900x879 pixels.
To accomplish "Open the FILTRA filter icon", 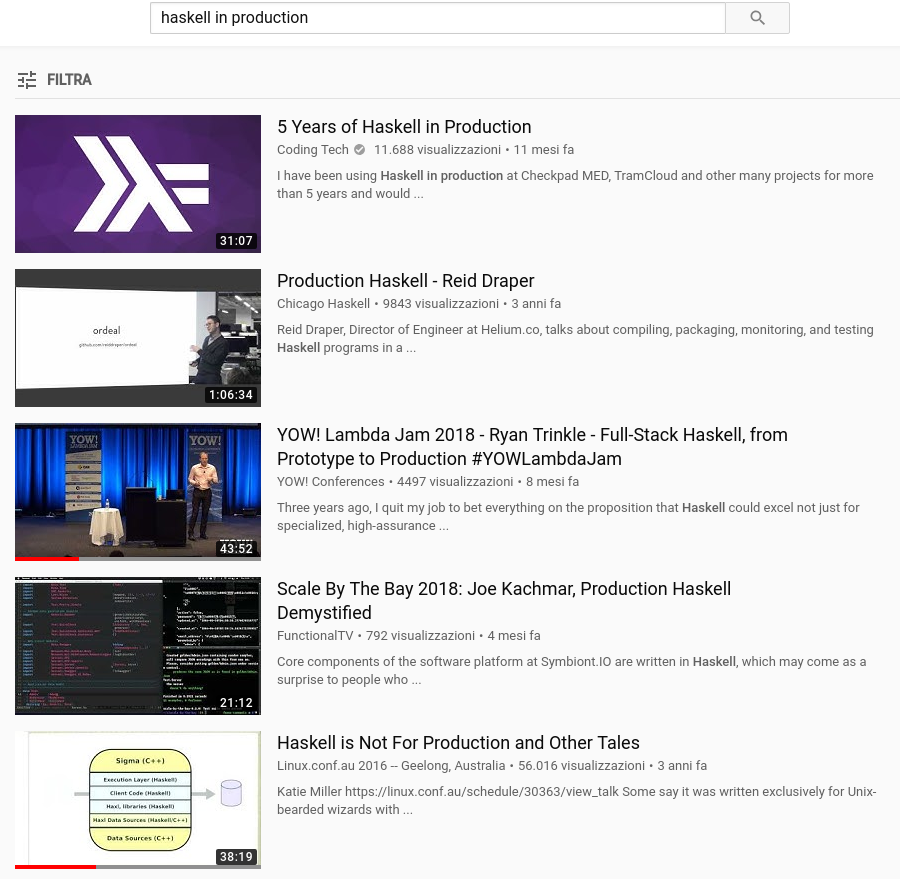I will coord(27,80).
